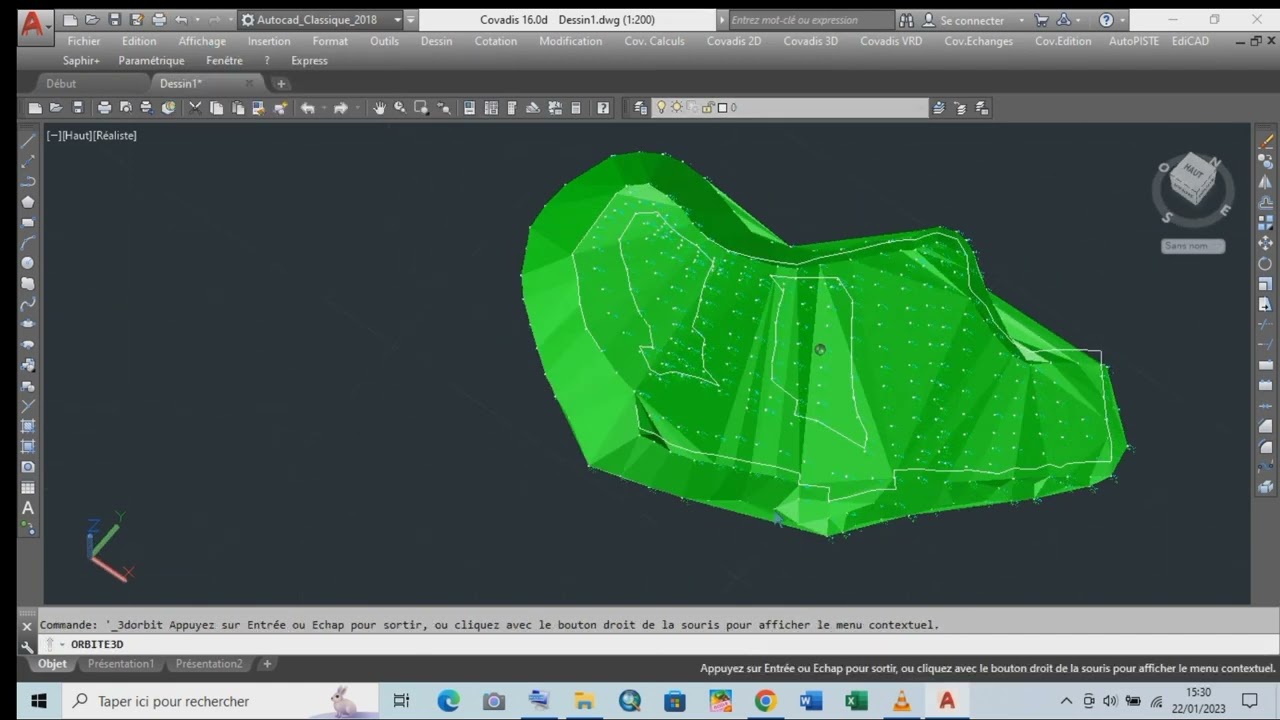
Task: Close the Dessin1 drawing tab
Action: pos(250,84)
